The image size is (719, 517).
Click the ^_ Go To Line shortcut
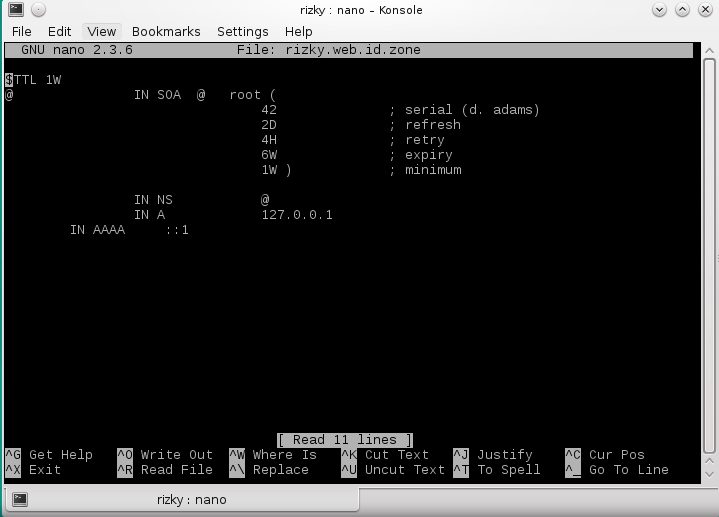pos(617,470)
